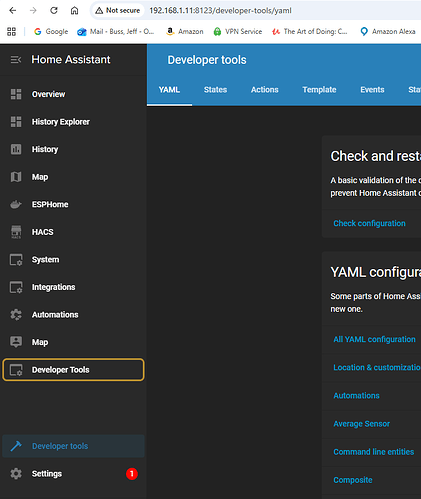Switch to the States tab
Viewport: 421px width, 499px height.
click(x=215, y=90)
